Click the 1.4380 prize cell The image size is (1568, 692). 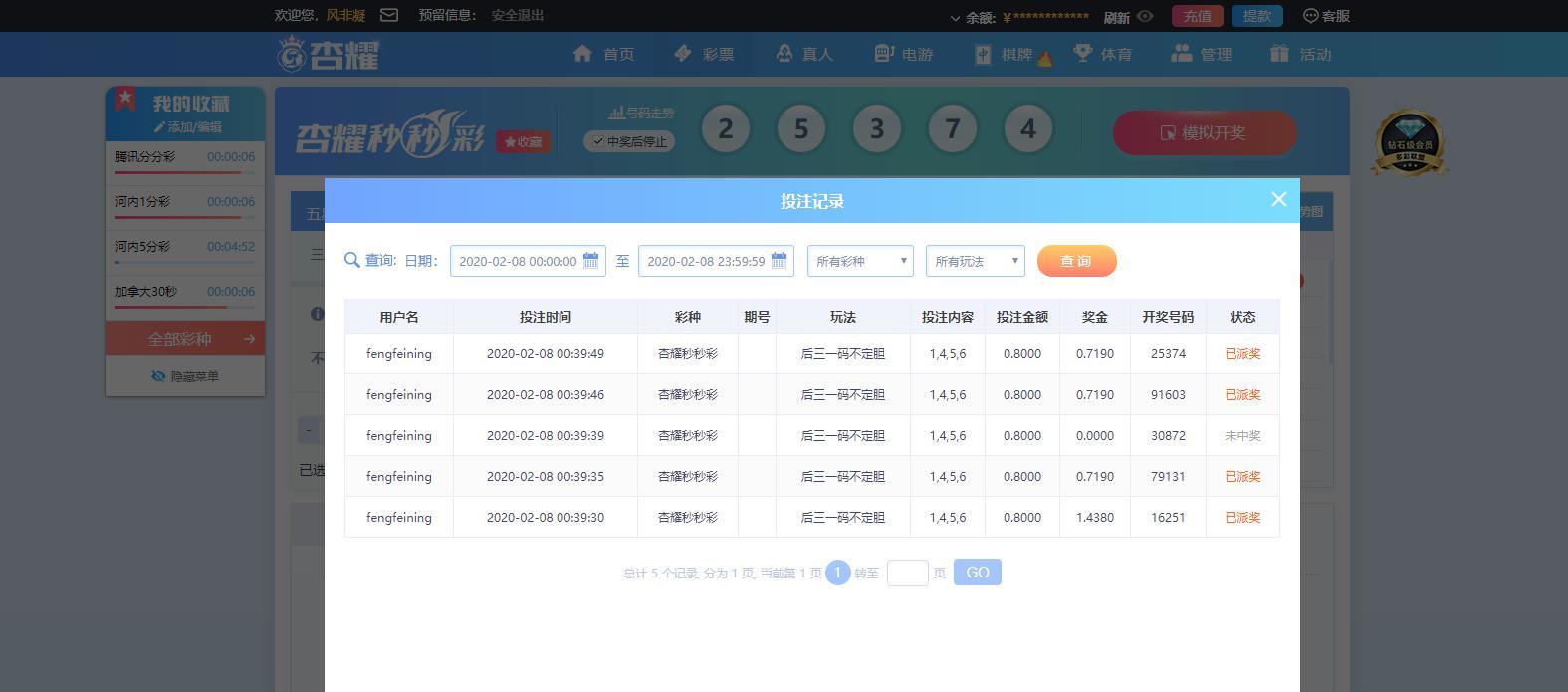click(x=1095, y=517)
